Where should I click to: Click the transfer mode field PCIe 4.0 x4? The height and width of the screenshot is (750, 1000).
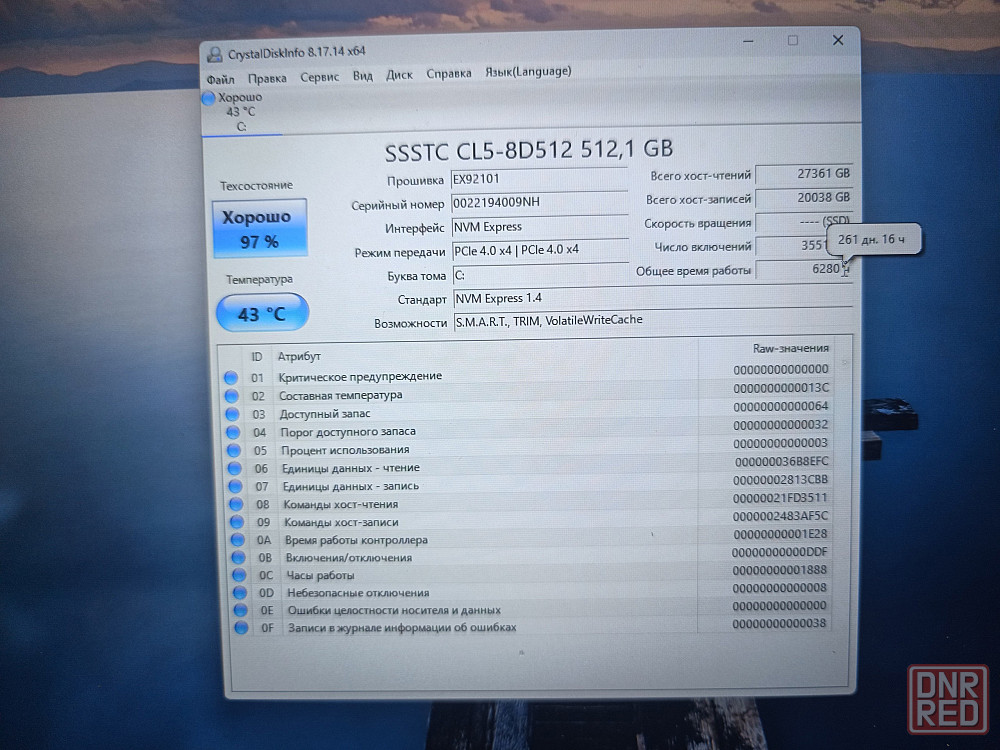pos(540,251)
